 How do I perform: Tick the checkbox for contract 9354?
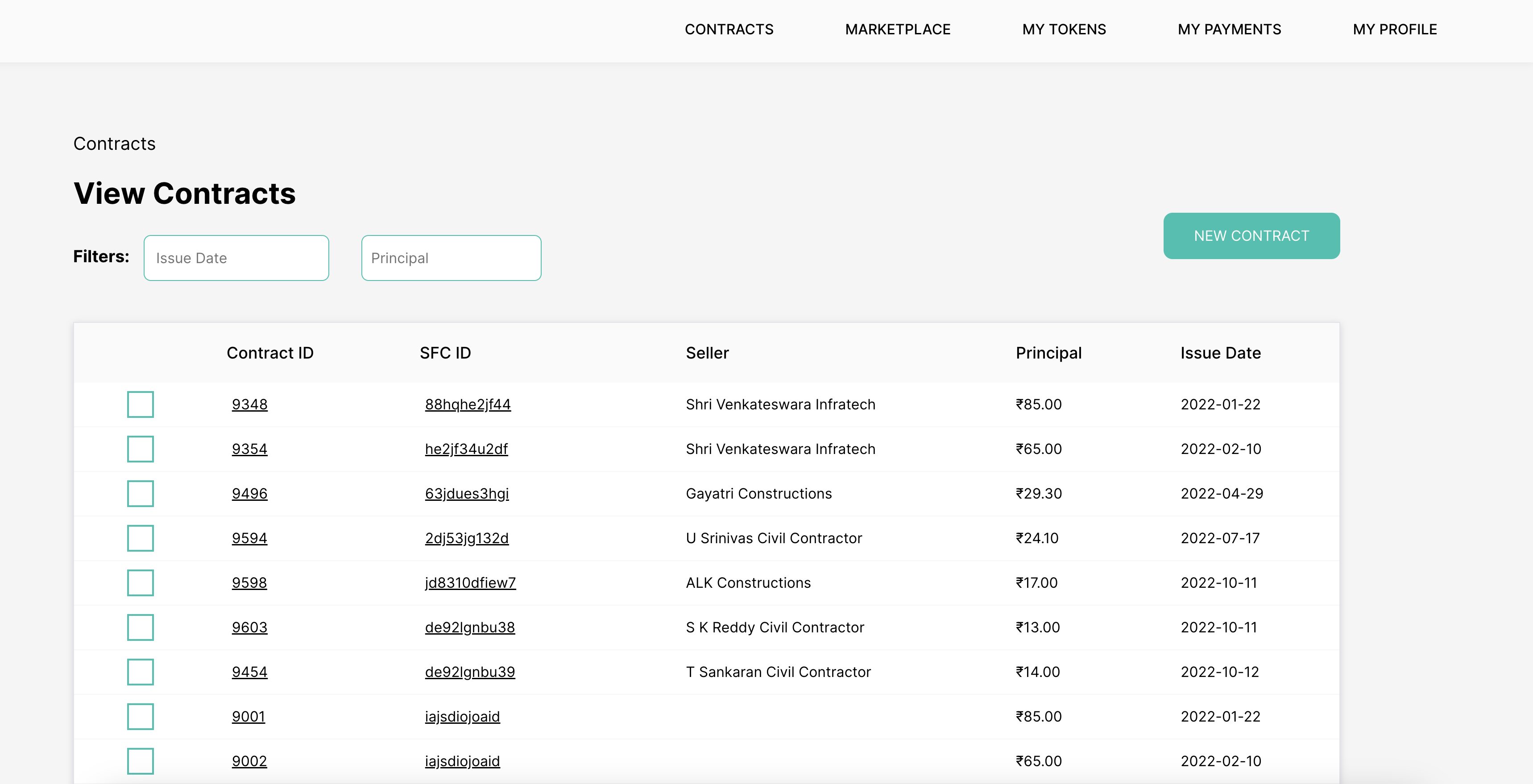[141, 449]
